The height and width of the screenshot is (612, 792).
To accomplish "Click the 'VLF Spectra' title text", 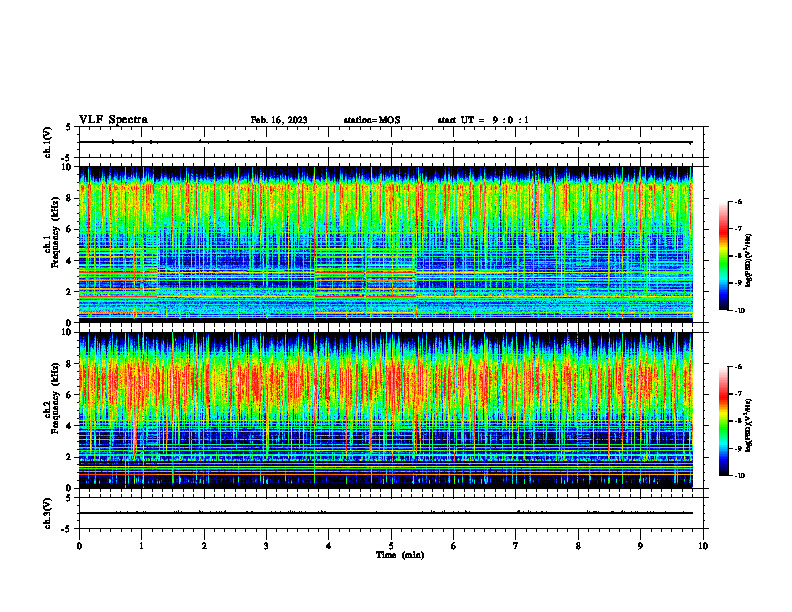I will click(x=113, y=120).
